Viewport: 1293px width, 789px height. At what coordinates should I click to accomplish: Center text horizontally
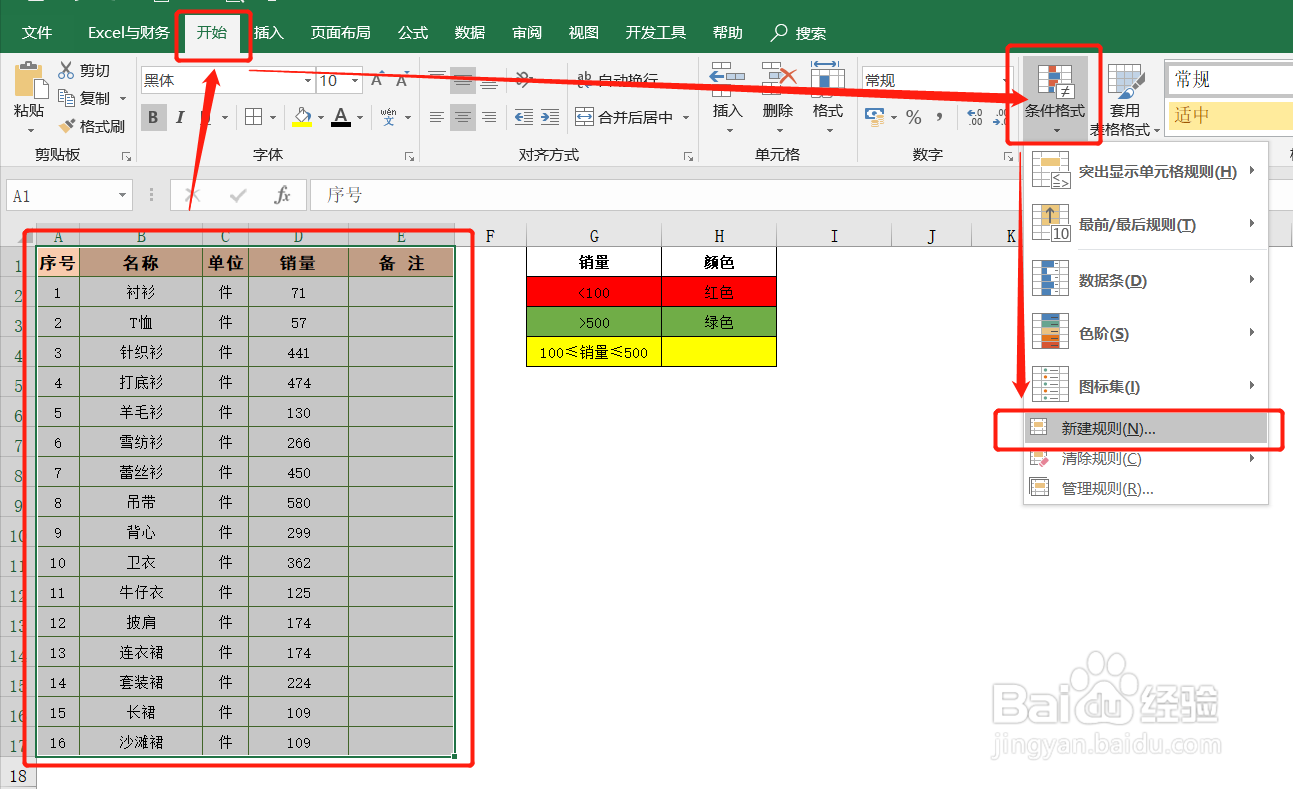click(462, 117)
